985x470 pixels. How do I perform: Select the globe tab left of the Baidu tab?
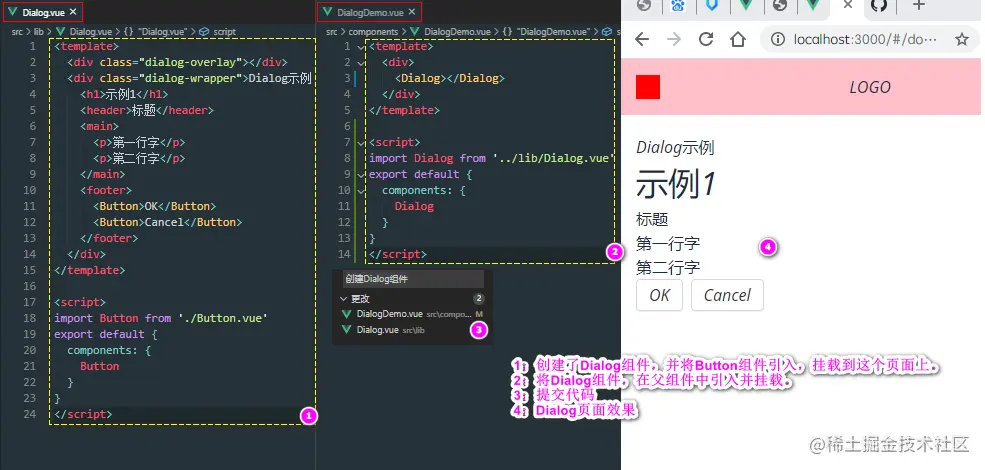coord(644,6)
